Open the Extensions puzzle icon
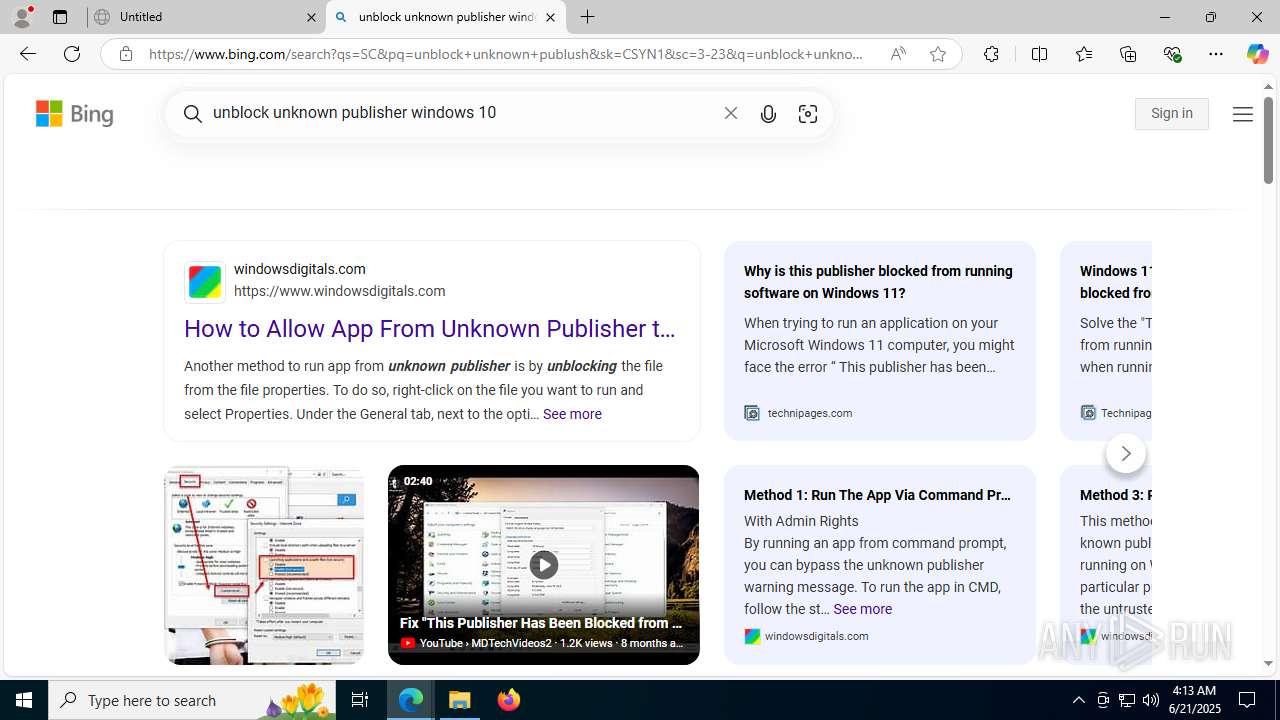 pyautogui.click(x=991, y=54)
